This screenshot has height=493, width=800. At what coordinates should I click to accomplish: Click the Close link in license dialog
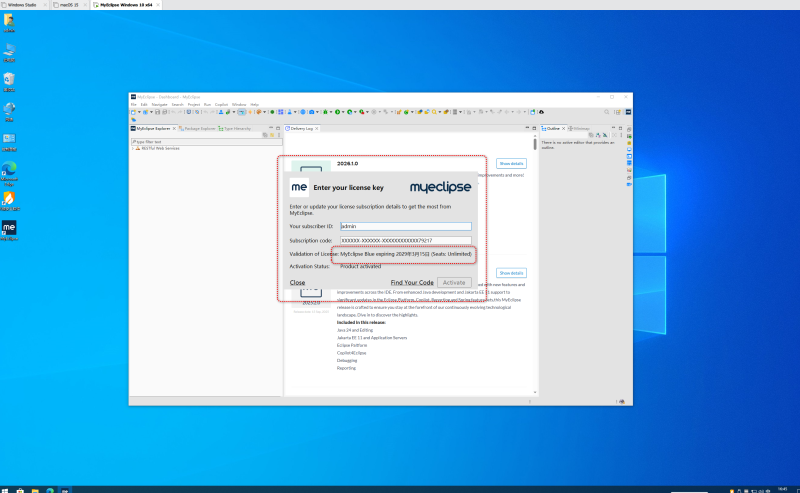[x=297, y=283]
